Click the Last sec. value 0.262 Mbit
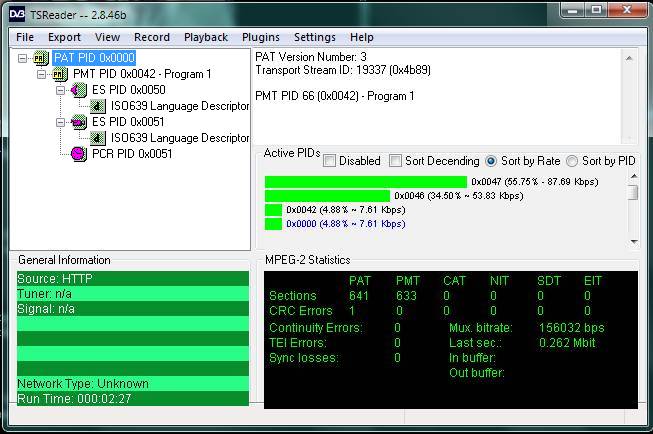The height and width of the screenshot is (434, 653). pyautogui.click(x=567, y=343)
